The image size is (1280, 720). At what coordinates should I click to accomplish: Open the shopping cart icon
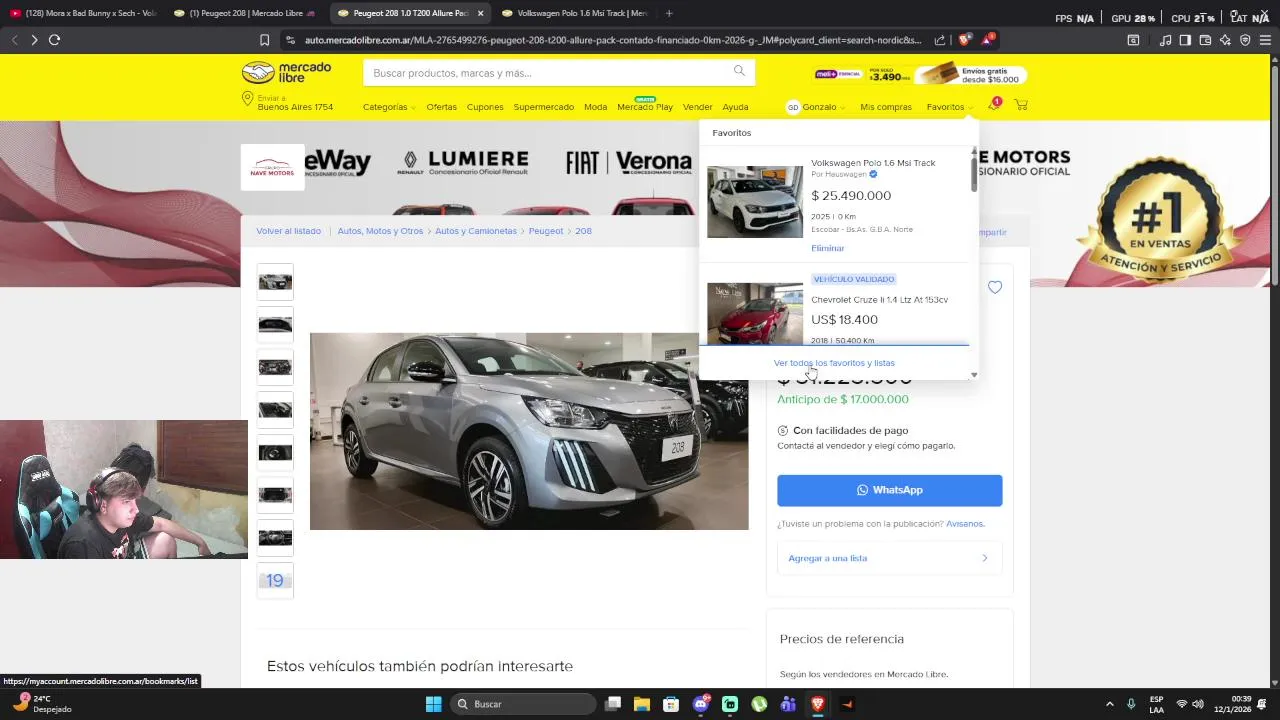click(x=1021, y=105)
